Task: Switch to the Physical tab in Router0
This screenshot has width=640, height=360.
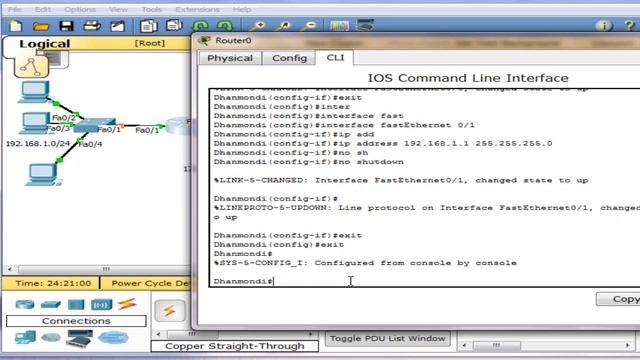Action: (230, 58)
